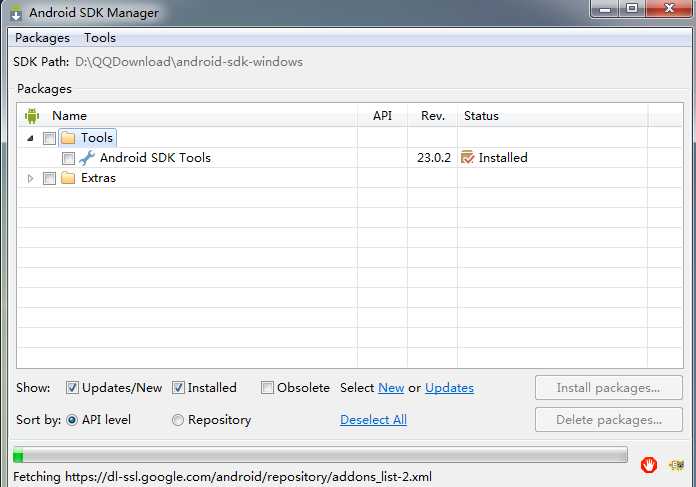Click the SDK path D:\QQDownload\android-sdk-windows text
This screenshot has width=696, height=487.
189,62
